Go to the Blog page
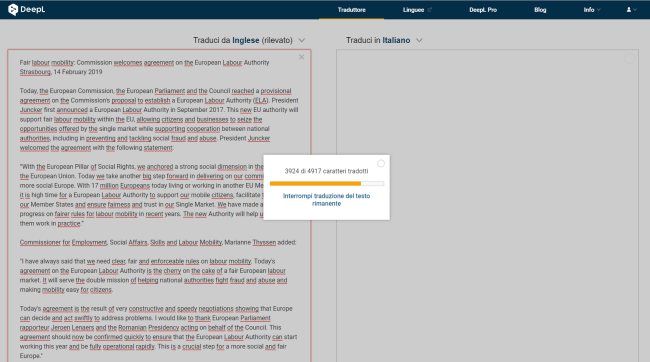 point(540,10)
